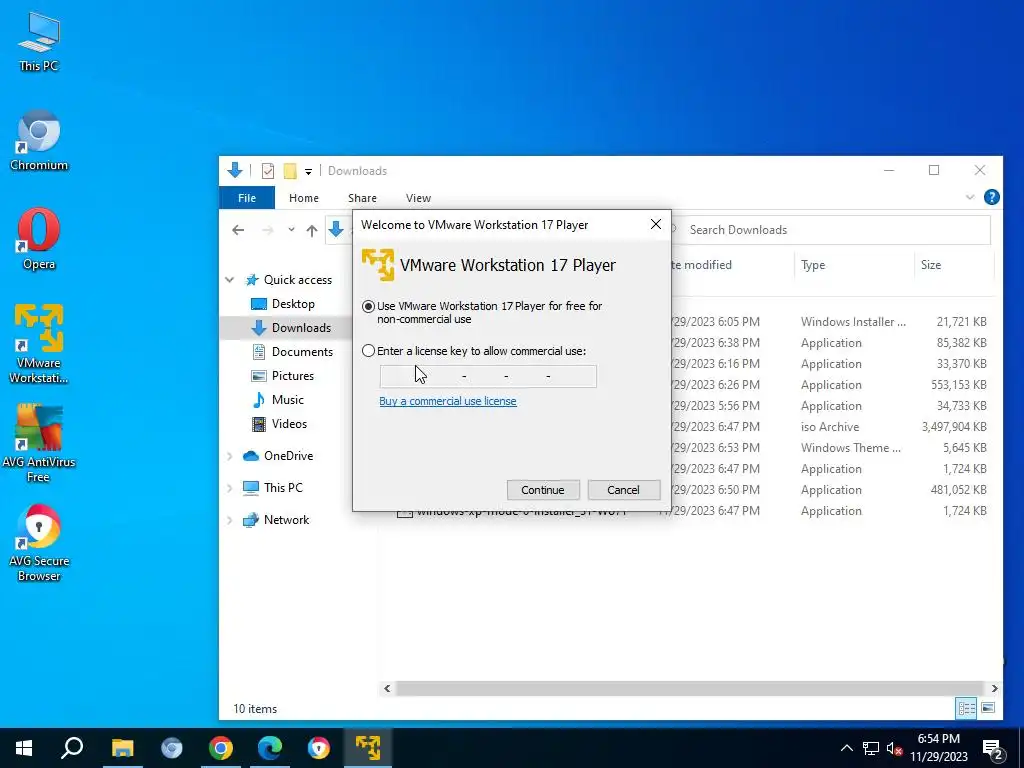Select free non-commercial use radio option
This screenshot has height=768, width=1024.
(368, 306)
